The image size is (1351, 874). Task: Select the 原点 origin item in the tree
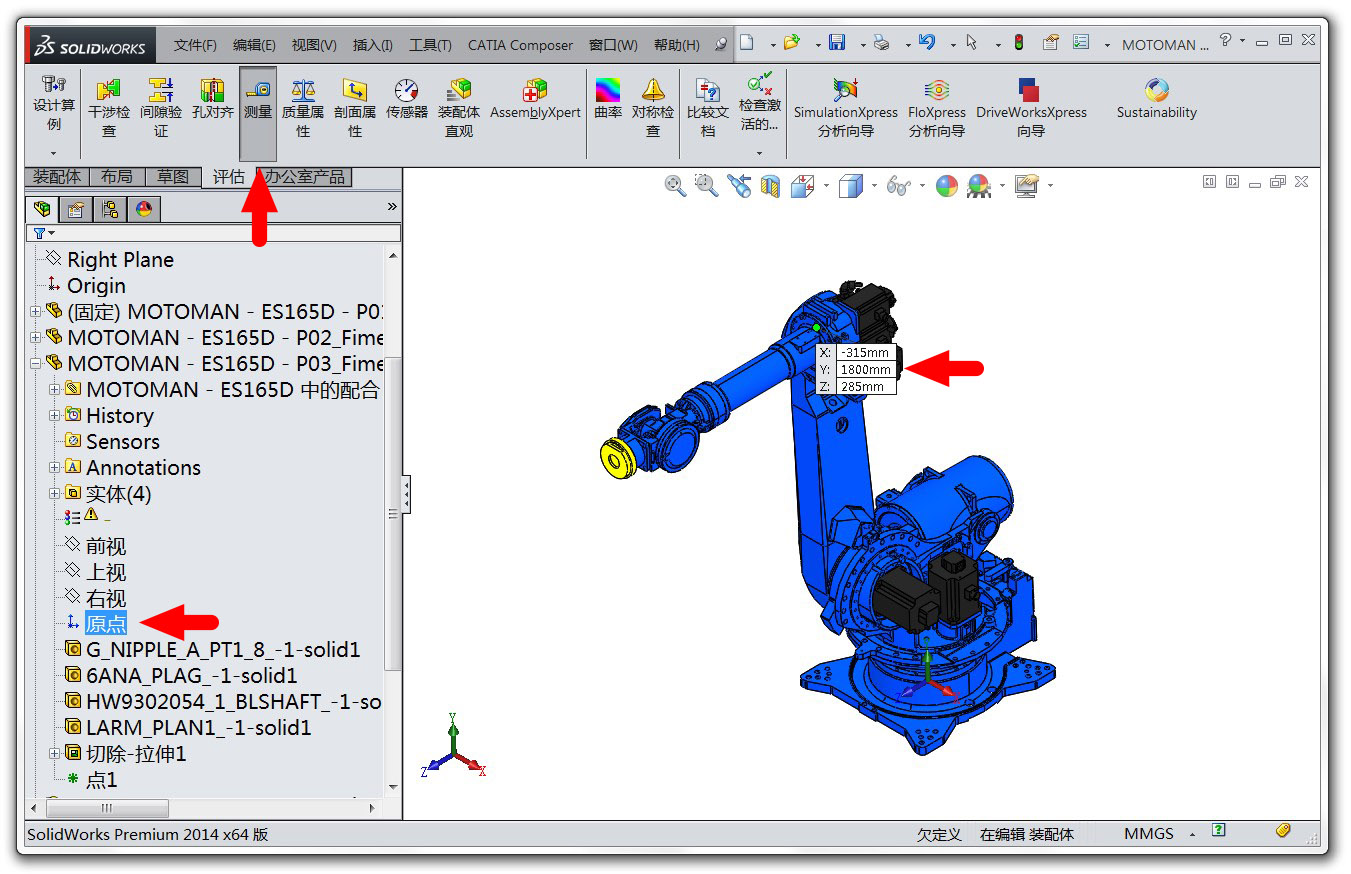[x=106, y=624]
